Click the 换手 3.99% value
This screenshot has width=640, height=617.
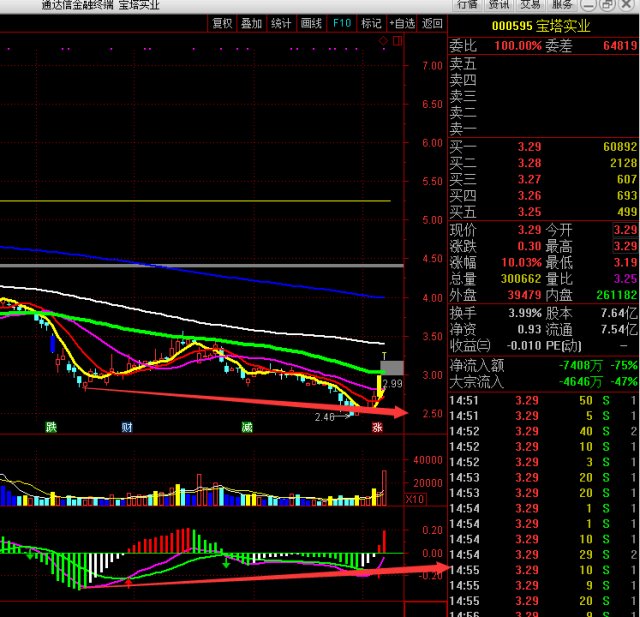pos(525,313)
